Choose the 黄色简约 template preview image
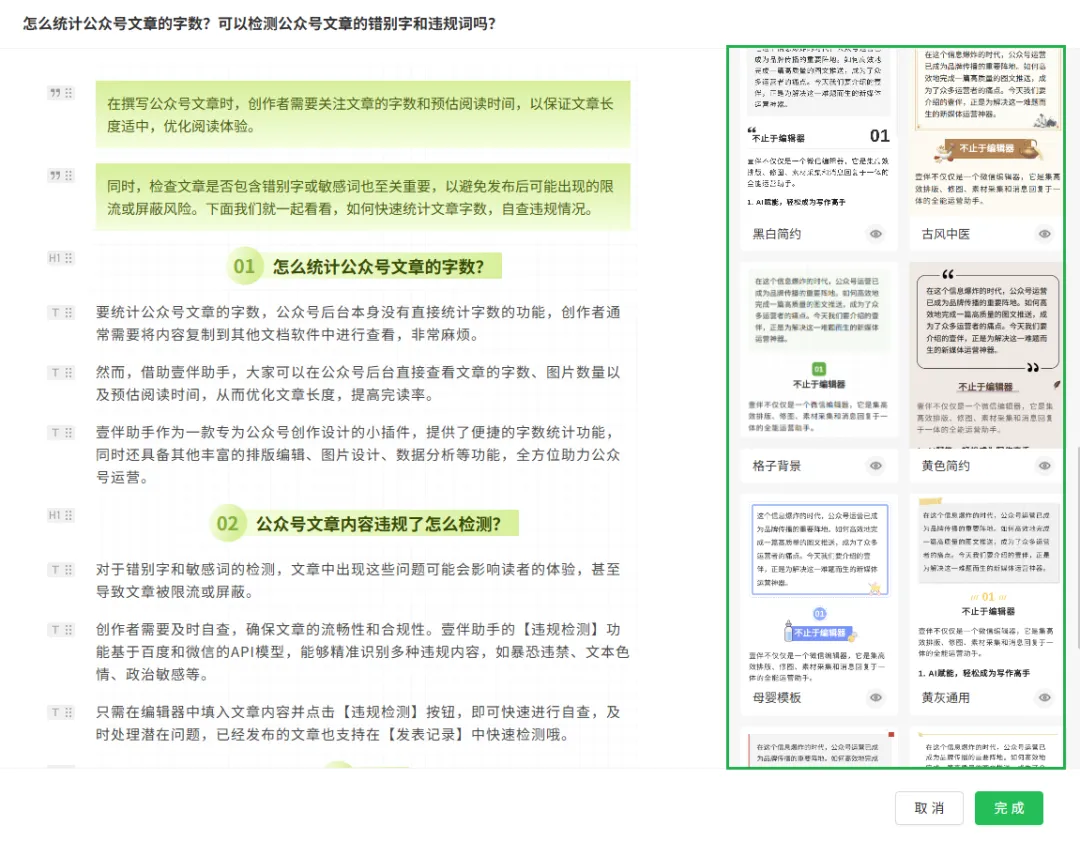The image size is (1080, 841). point(986,353)
